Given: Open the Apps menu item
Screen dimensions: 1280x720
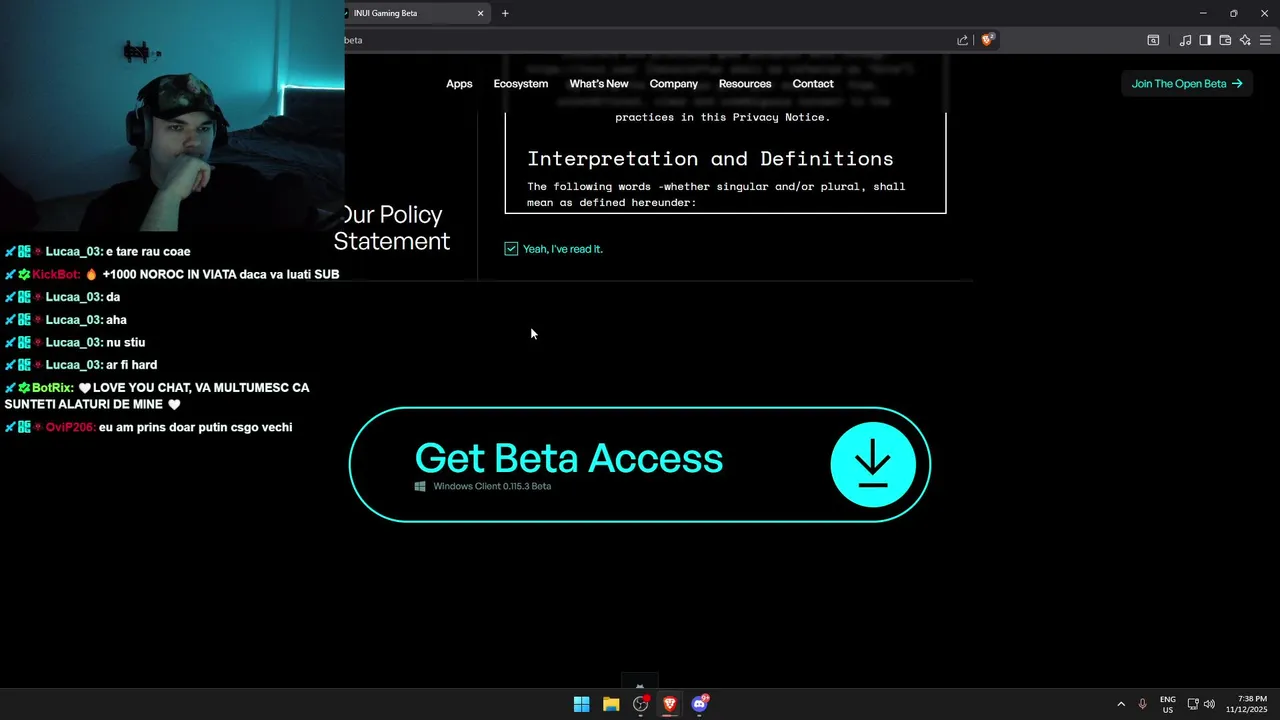Looking at the screenshot, I should [459, 84].
